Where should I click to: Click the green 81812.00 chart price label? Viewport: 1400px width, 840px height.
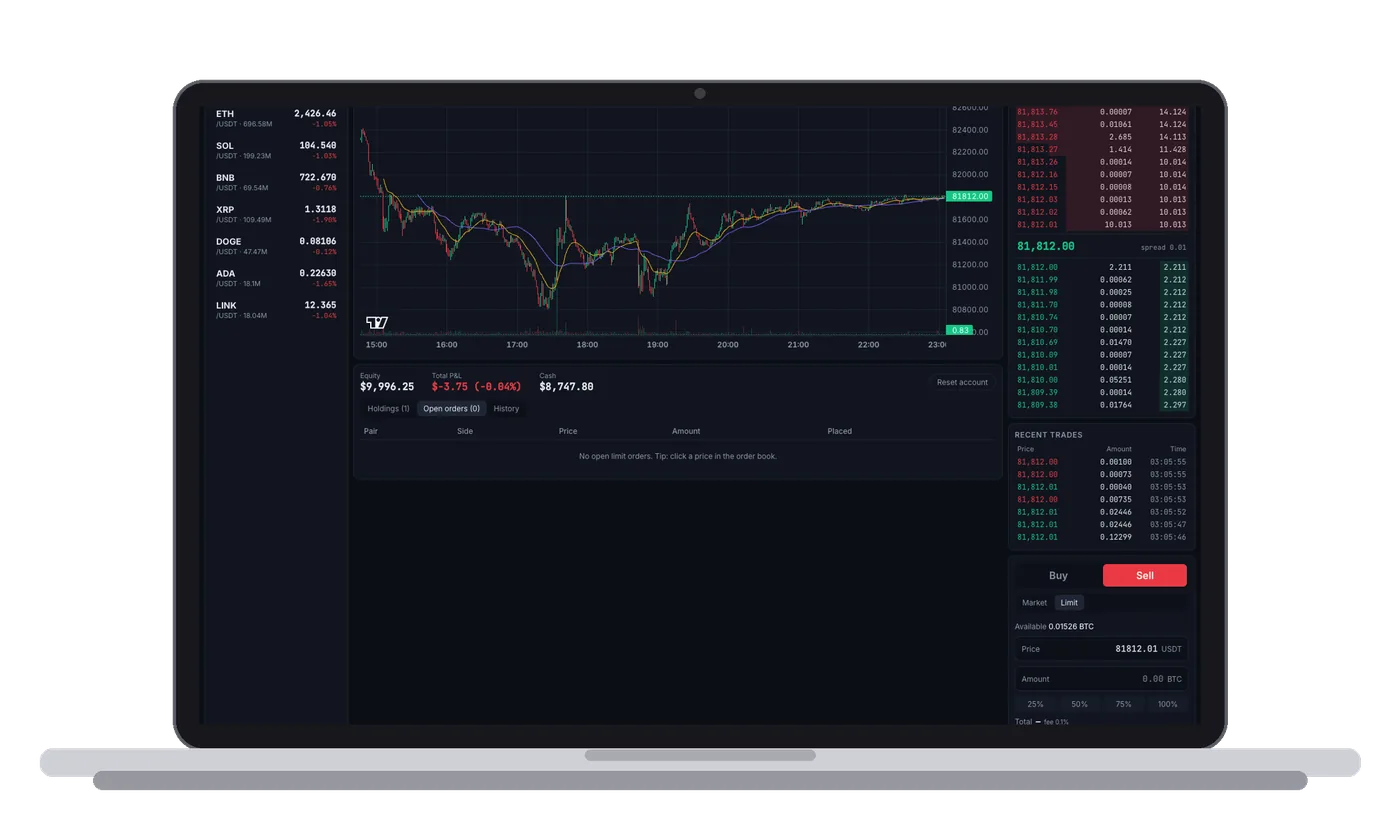coord(969,196)
